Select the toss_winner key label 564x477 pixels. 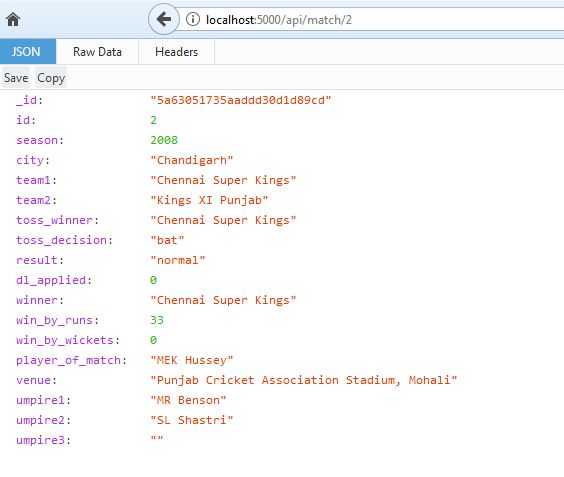(x=57, y=220)
